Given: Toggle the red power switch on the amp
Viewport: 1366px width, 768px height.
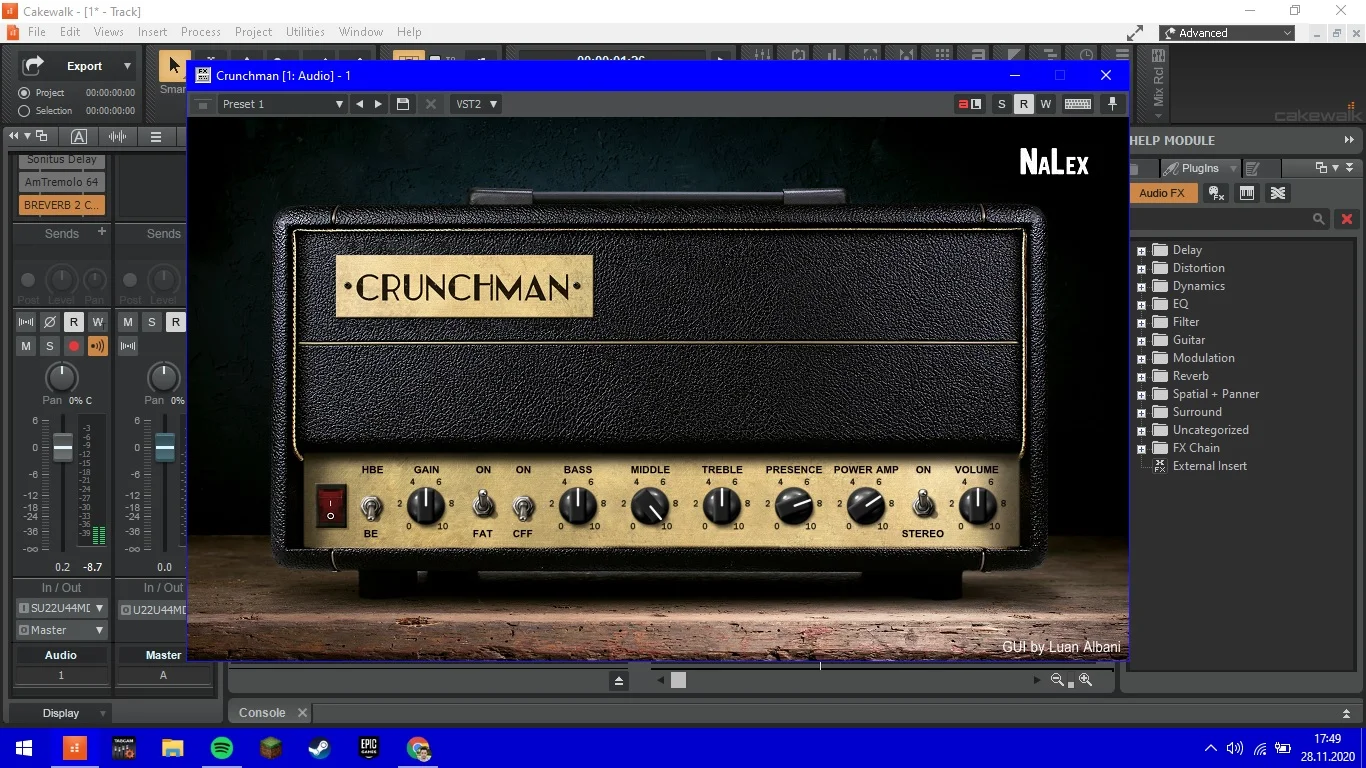Looking at the screenshot, I should coord(331,505).
